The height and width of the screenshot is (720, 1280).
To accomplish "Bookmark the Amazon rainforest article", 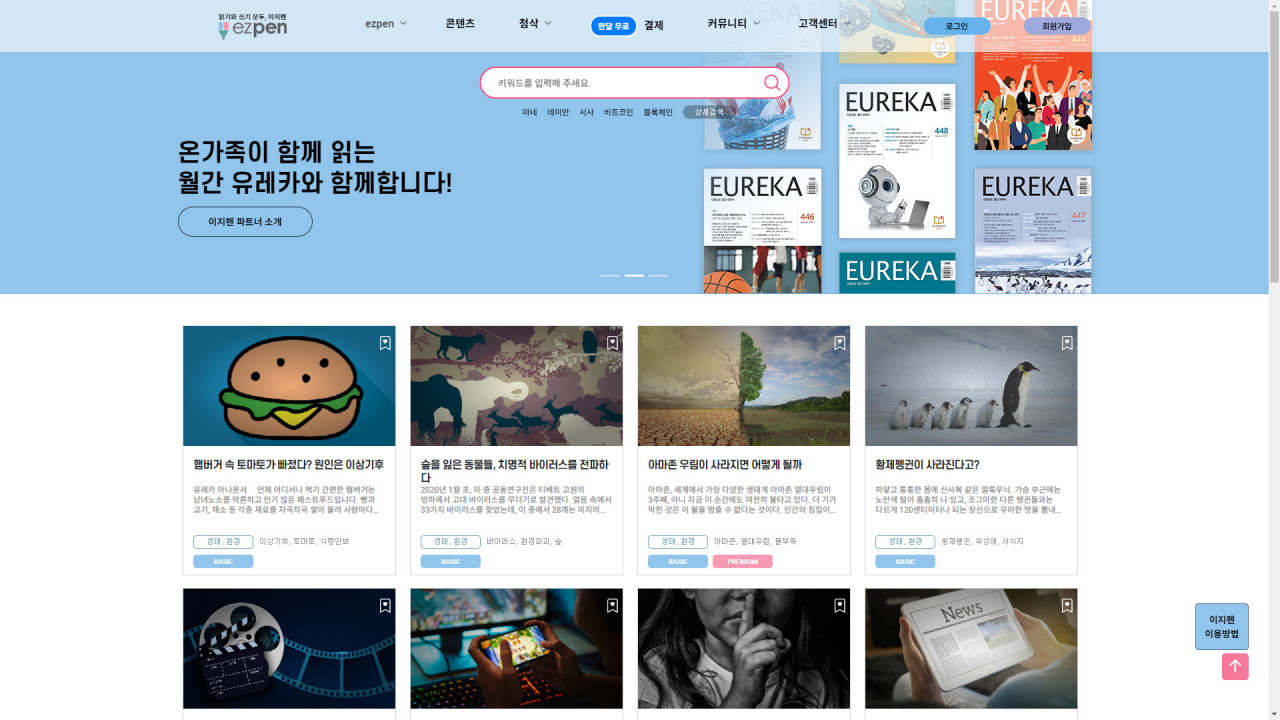I will point(840,343).
